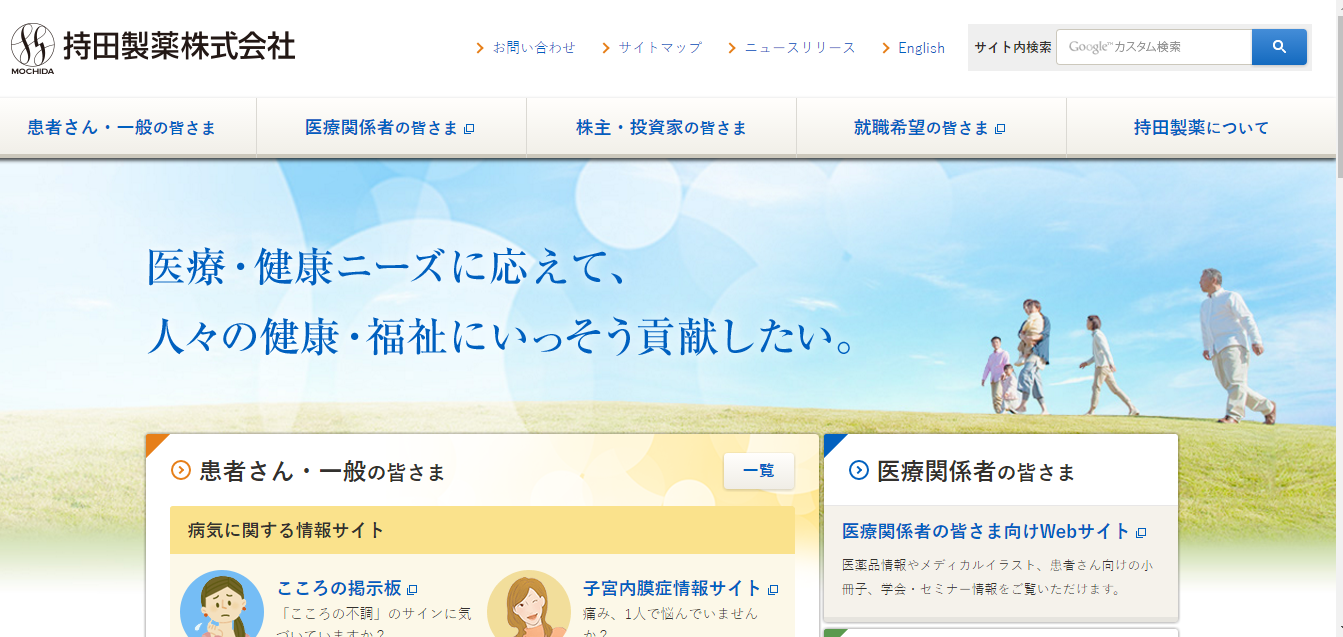Screen dimensions: 1343x637
Task: Open 就職希望の皆さま navigation tab
Action: (931, 128)
